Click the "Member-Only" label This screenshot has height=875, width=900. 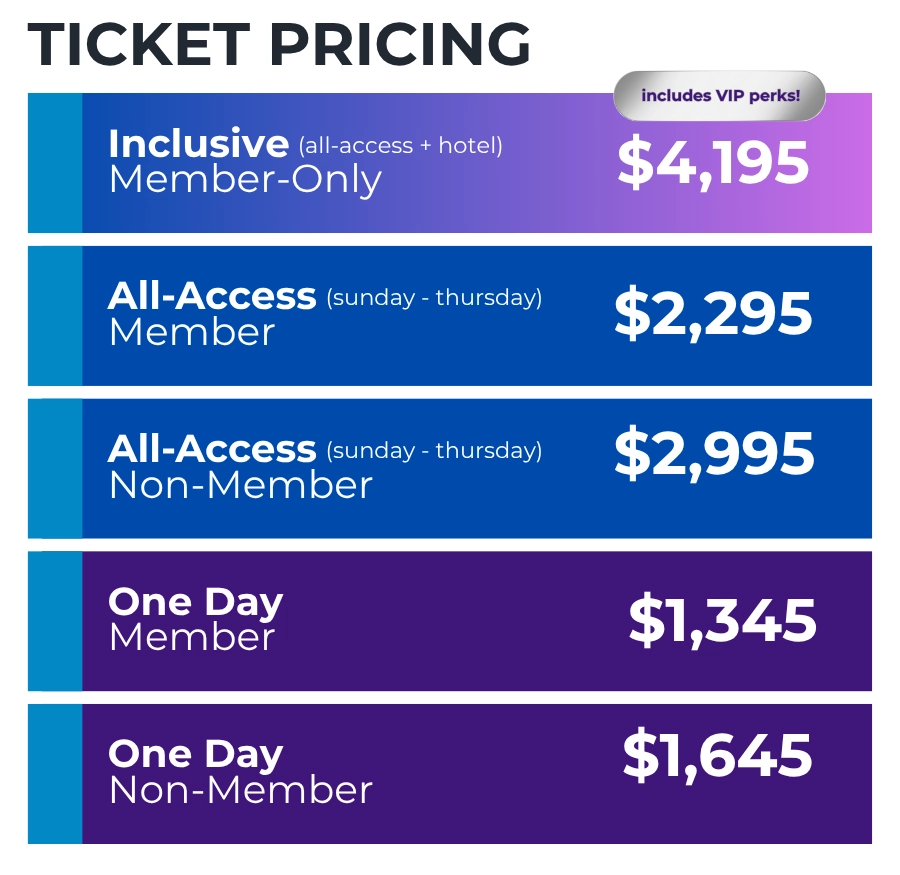[245, 180]
